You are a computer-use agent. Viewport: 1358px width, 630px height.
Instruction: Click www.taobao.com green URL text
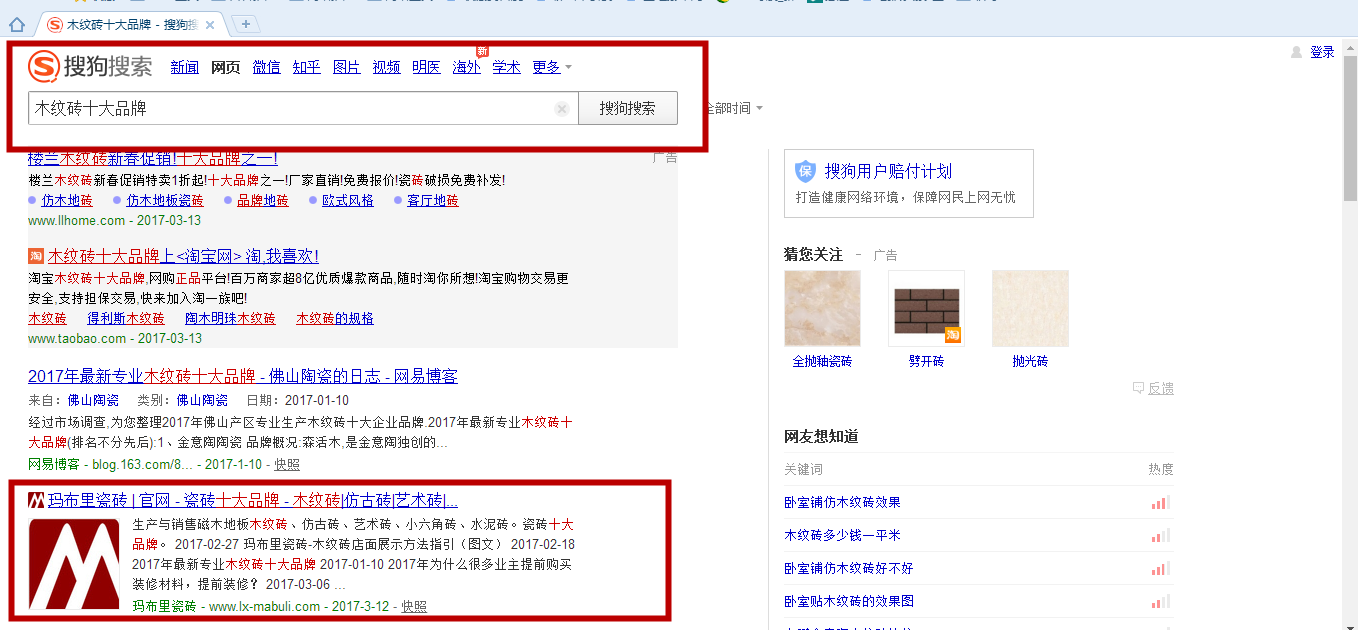[77, 338]
